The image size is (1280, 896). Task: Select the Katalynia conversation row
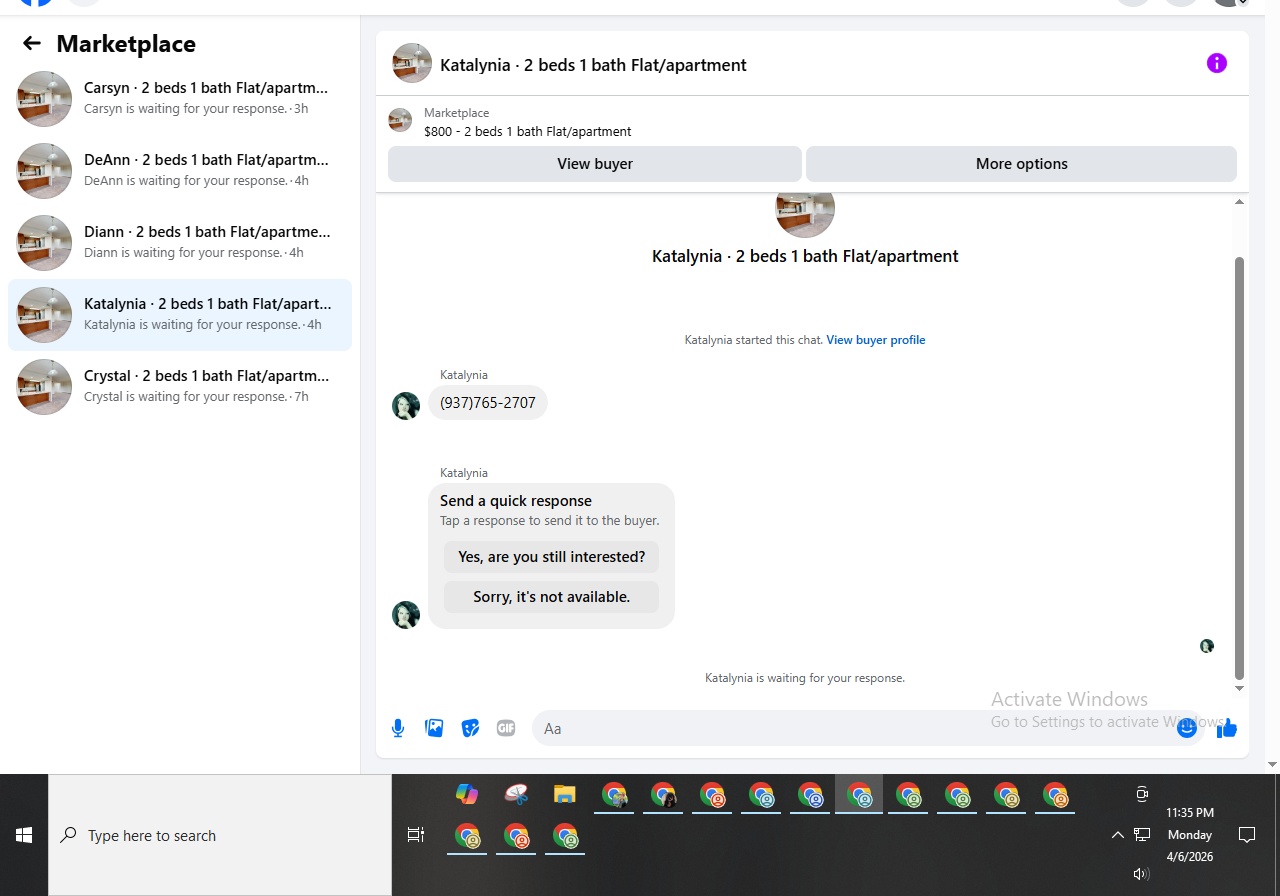pyautogui.click(x=180, y=314)
